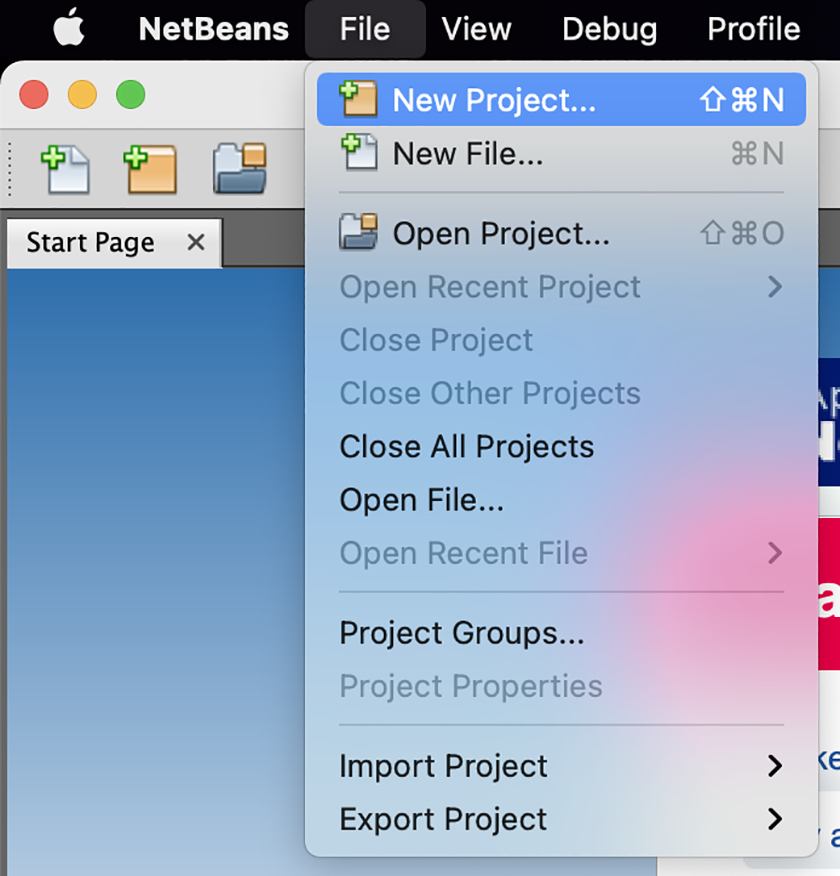
Task: Open the View menu
Action: 476,28
